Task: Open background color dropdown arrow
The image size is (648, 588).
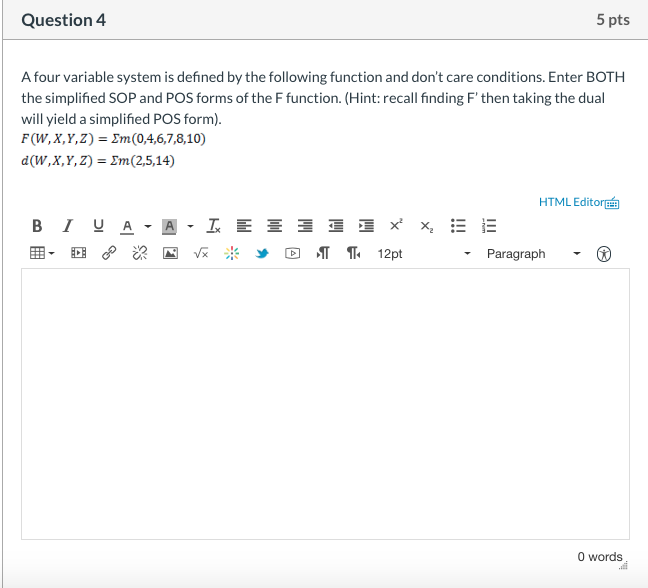Action: [190, 226]
